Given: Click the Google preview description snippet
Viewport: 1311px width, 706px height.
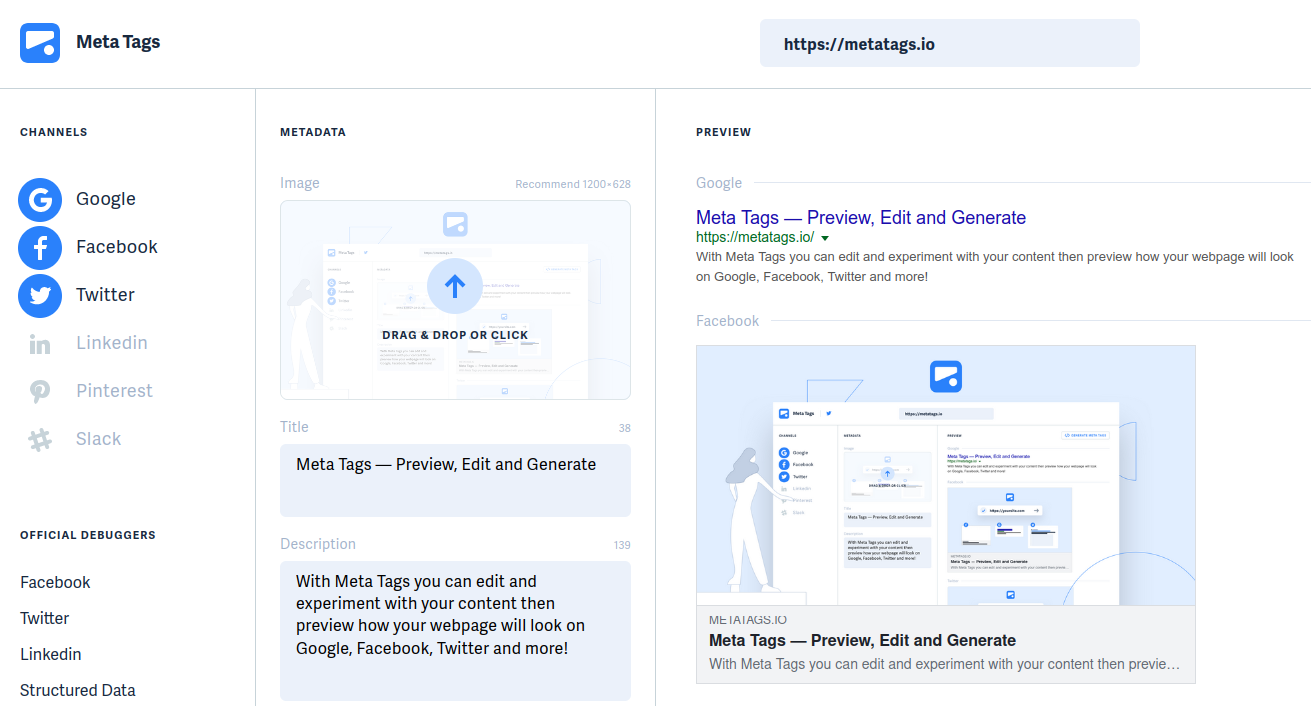Looking at the screenshot, I should (x=995, y=266).
